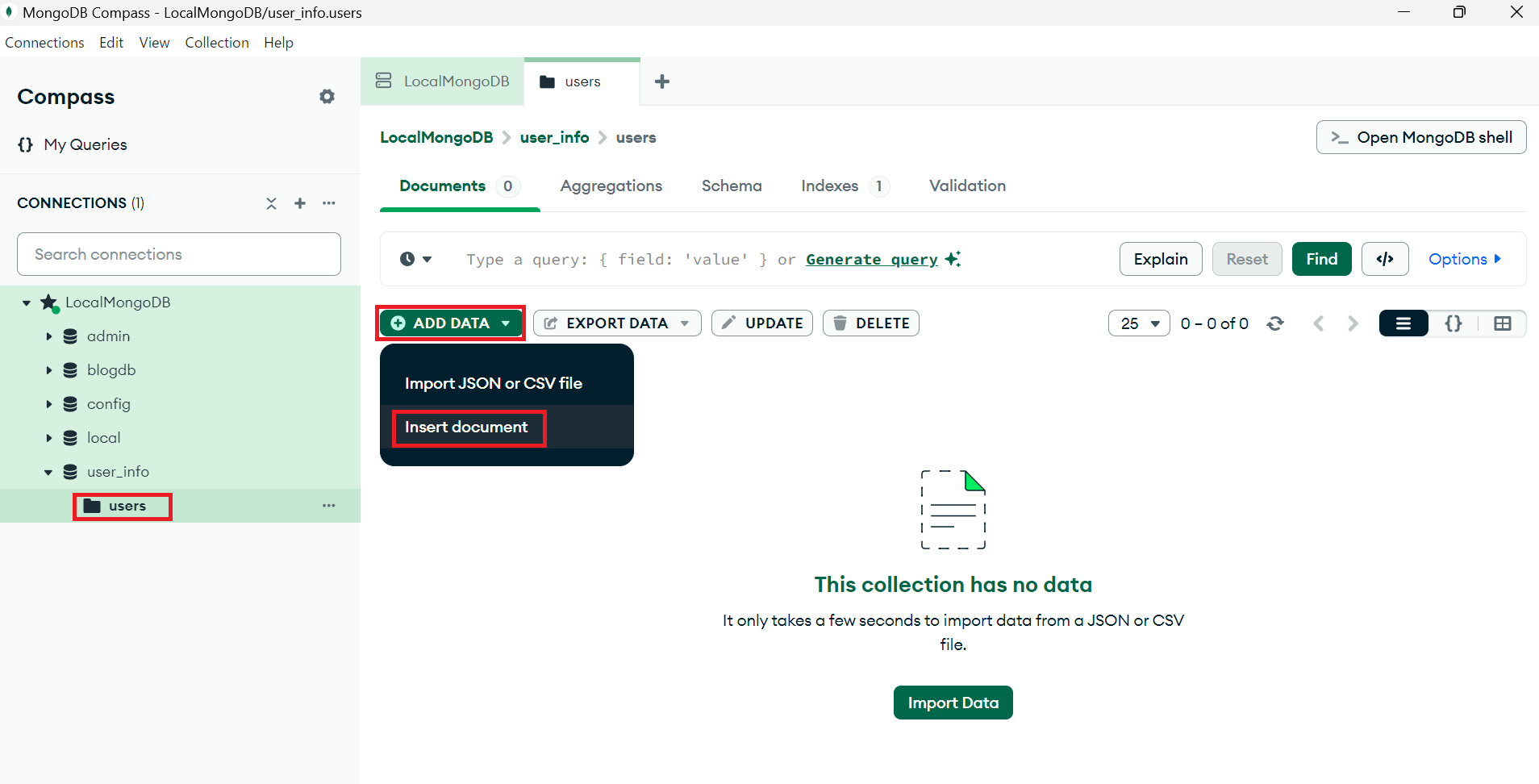
Task: Click Generate query link
Action: (872, 259)
